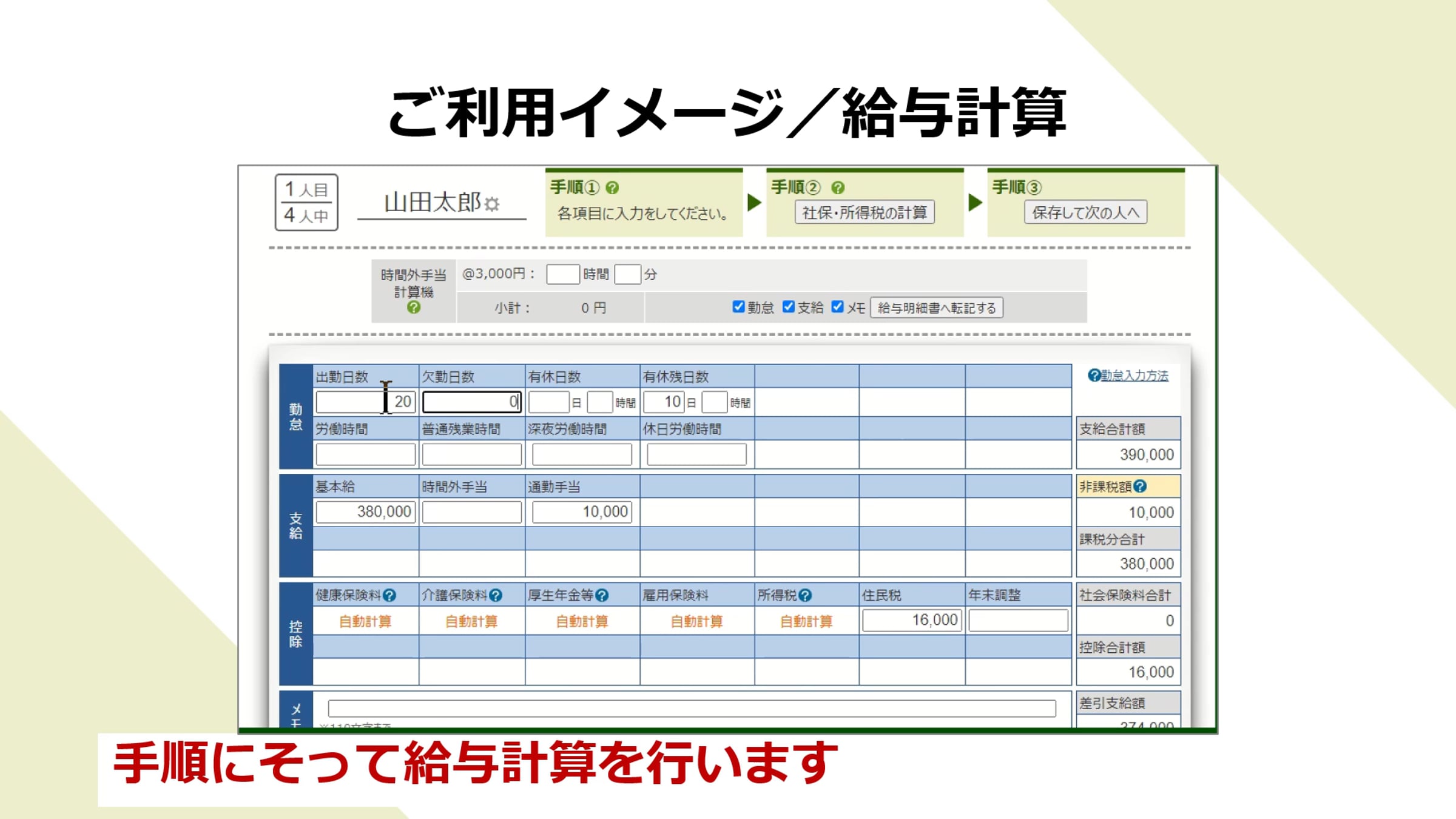
Task: Select the 通勤手当 amount field
Action: pyautogui.click(x=582, y=512)
